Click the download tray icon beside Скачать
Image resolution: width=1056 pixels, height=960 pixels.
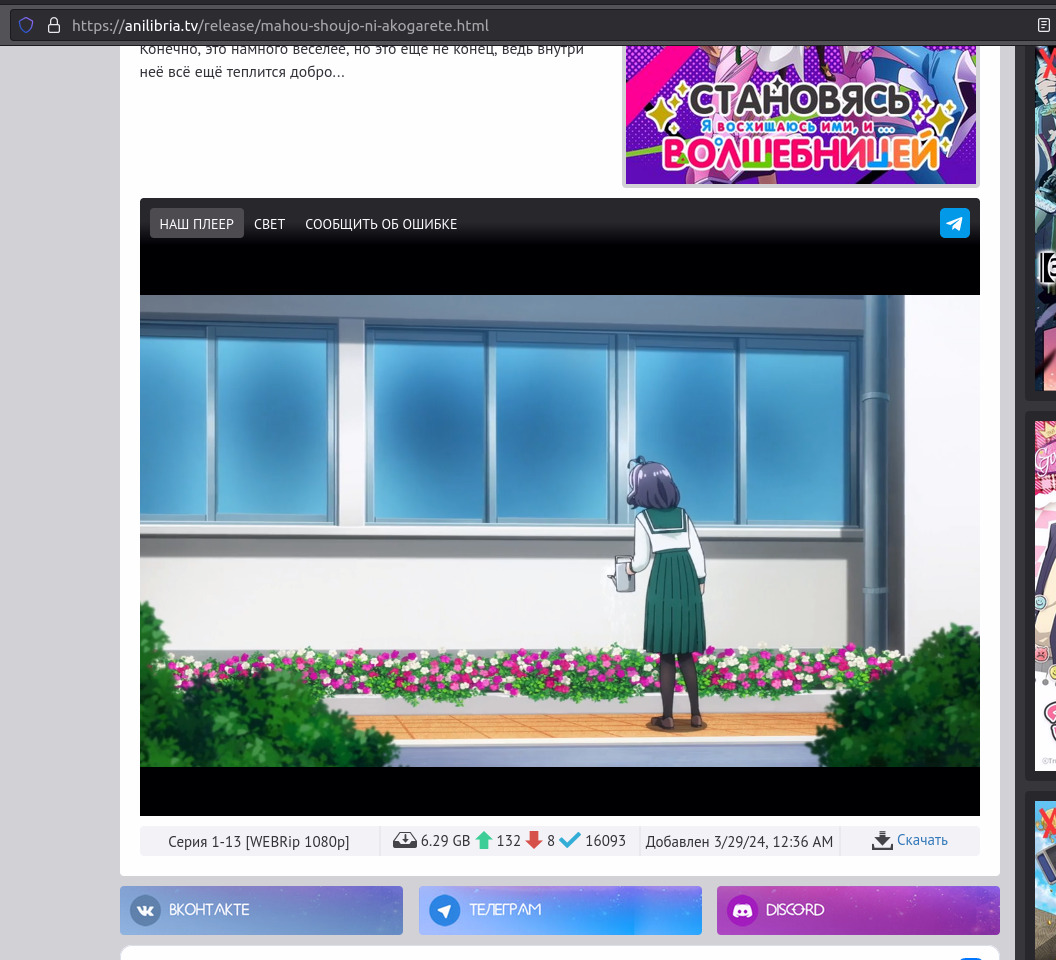[x=881, y=841]
